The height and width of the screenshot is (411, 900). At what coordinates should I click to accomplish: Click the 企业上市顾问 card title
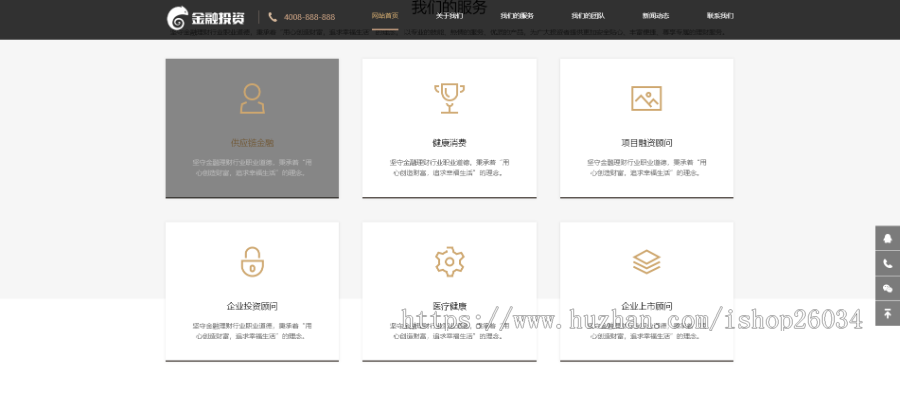click(647, 307)
